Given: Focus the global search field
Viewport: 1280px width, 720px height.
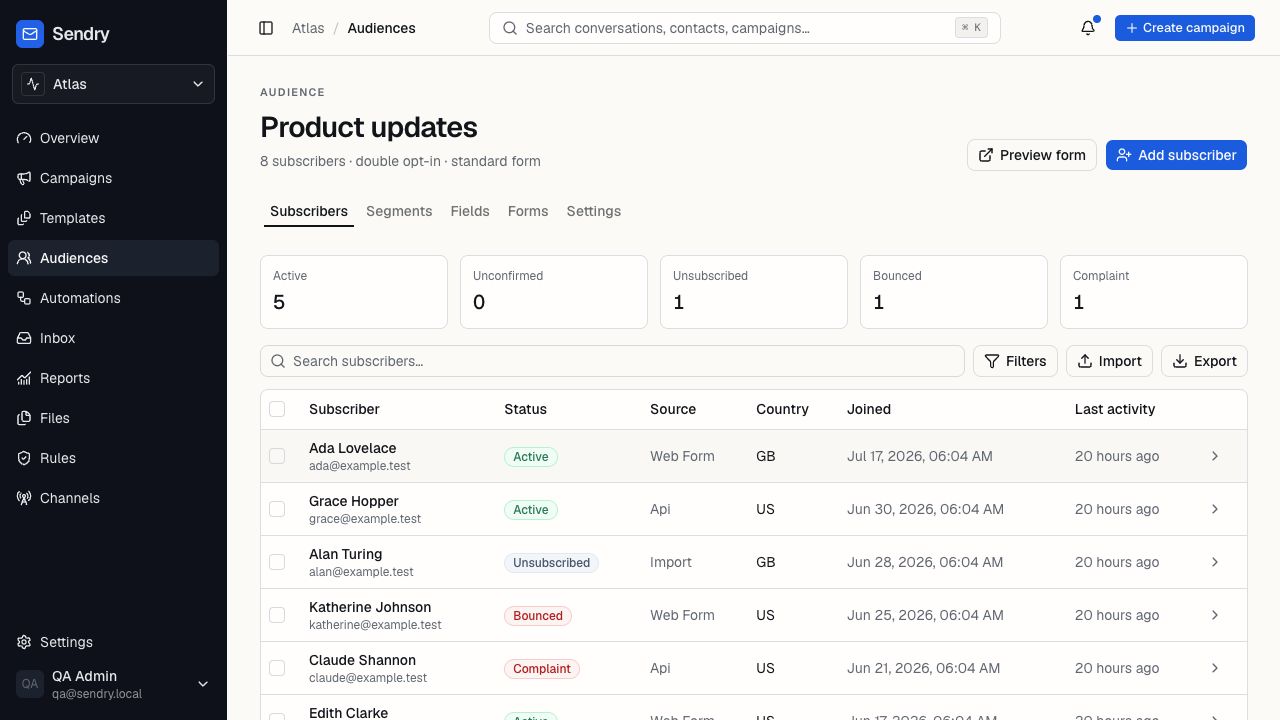Looking at the screenshot, I should pyautogui.click(x=745, y=28).
